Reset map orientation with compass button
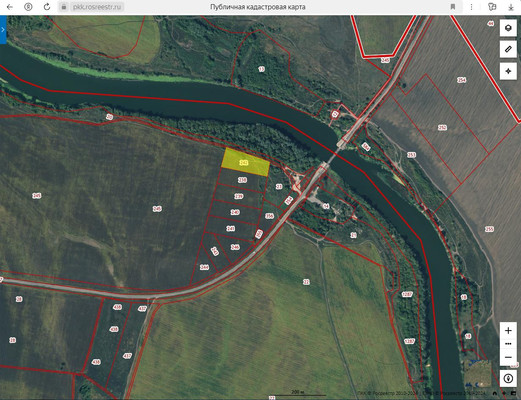Viewport: 521px width, 400px height. pyautogui.click(x=508, y=378)
